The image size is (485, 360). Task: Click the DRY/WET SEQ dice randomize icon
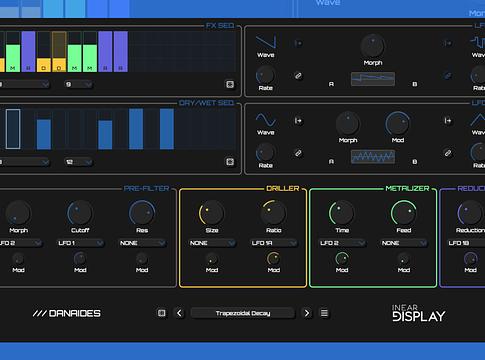coord(230,162)
